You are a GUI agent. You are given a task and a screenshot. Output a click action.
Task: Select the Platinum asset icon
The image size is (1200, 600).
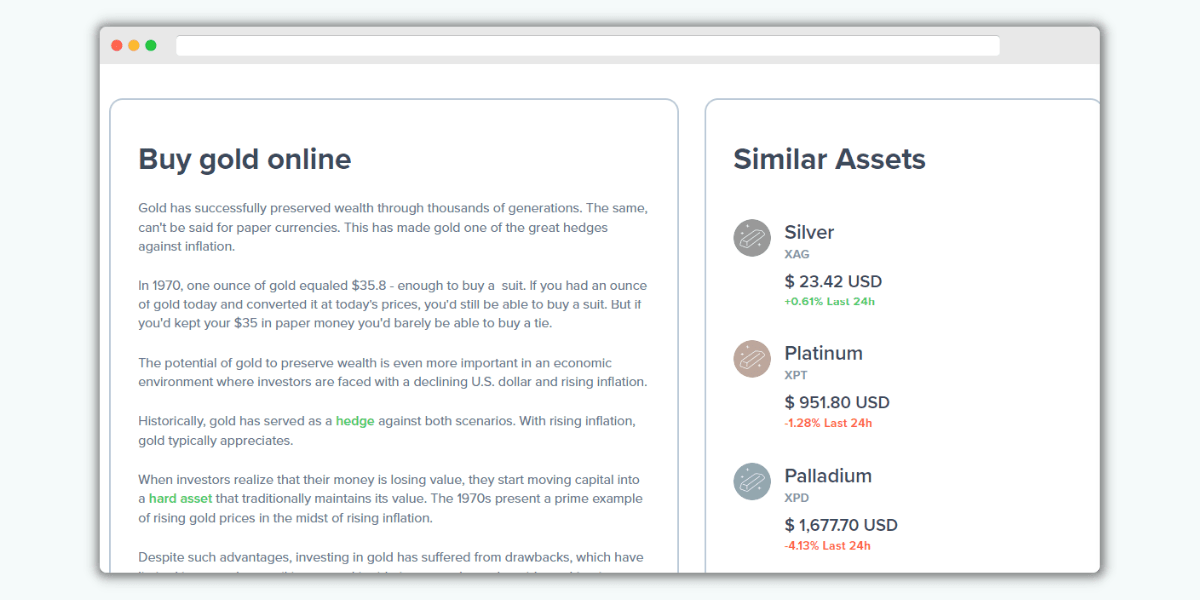[752, 359]
